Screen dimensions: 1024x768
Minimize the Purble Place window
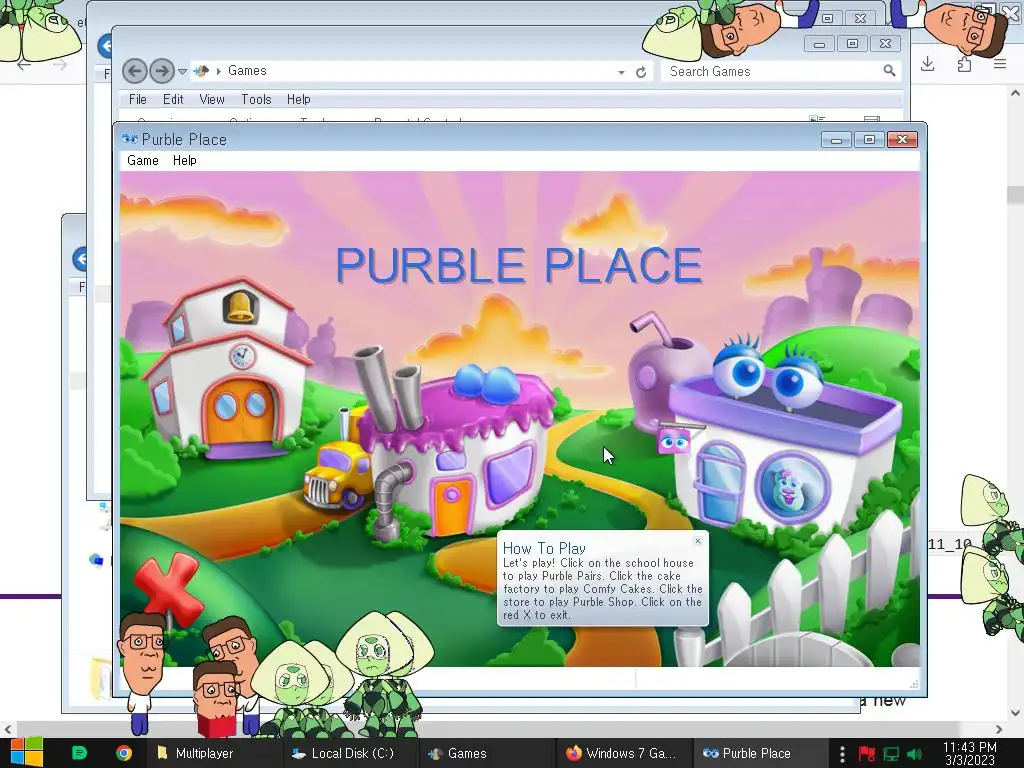coord(836,140)
